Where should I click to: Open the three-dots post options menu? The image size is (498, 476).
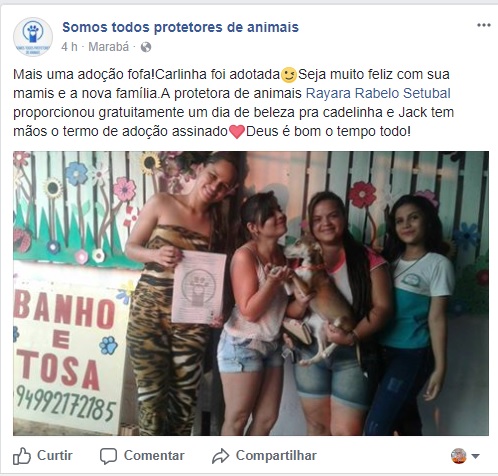[x=484, y=25]
